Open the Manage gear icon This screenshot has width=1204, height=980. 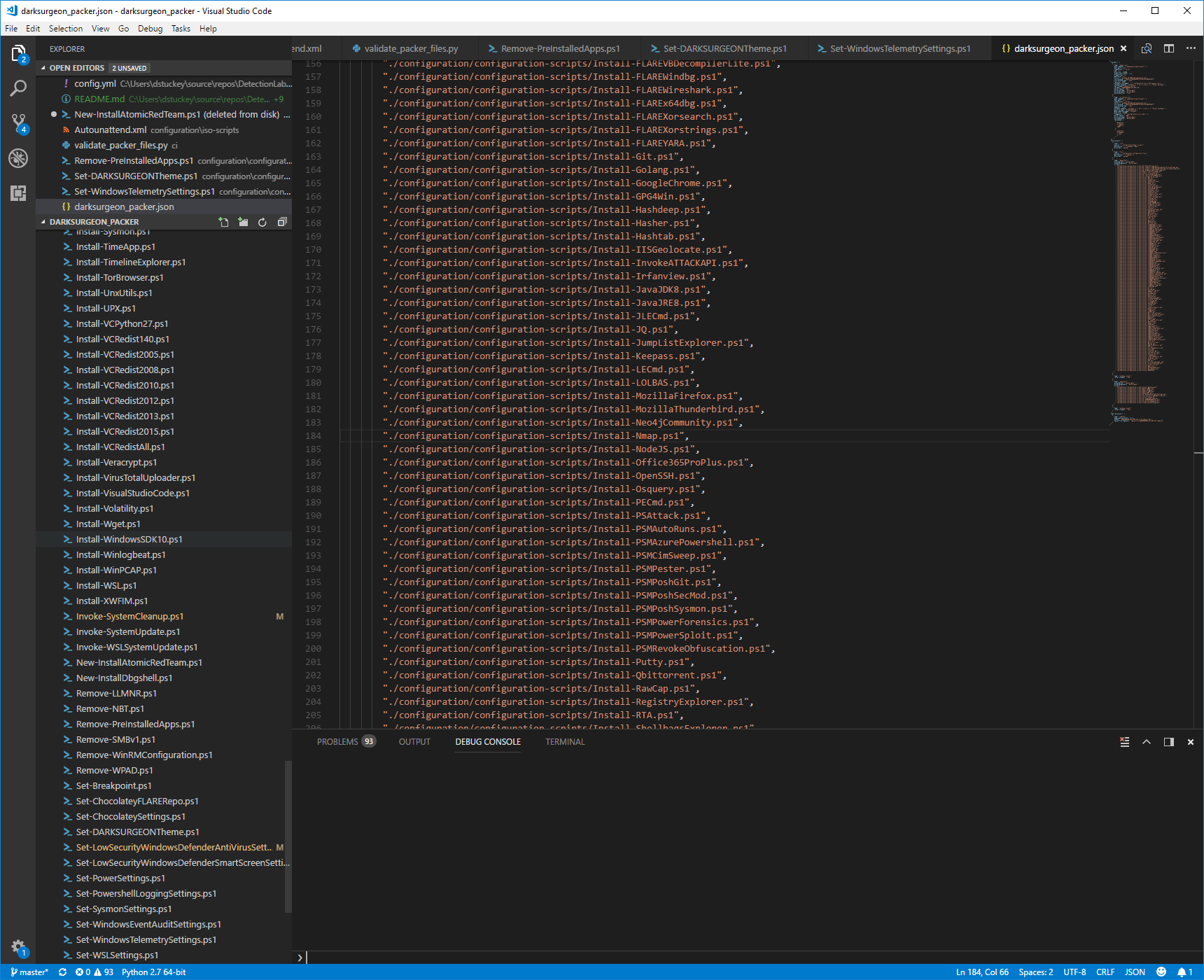pos(18,946)
